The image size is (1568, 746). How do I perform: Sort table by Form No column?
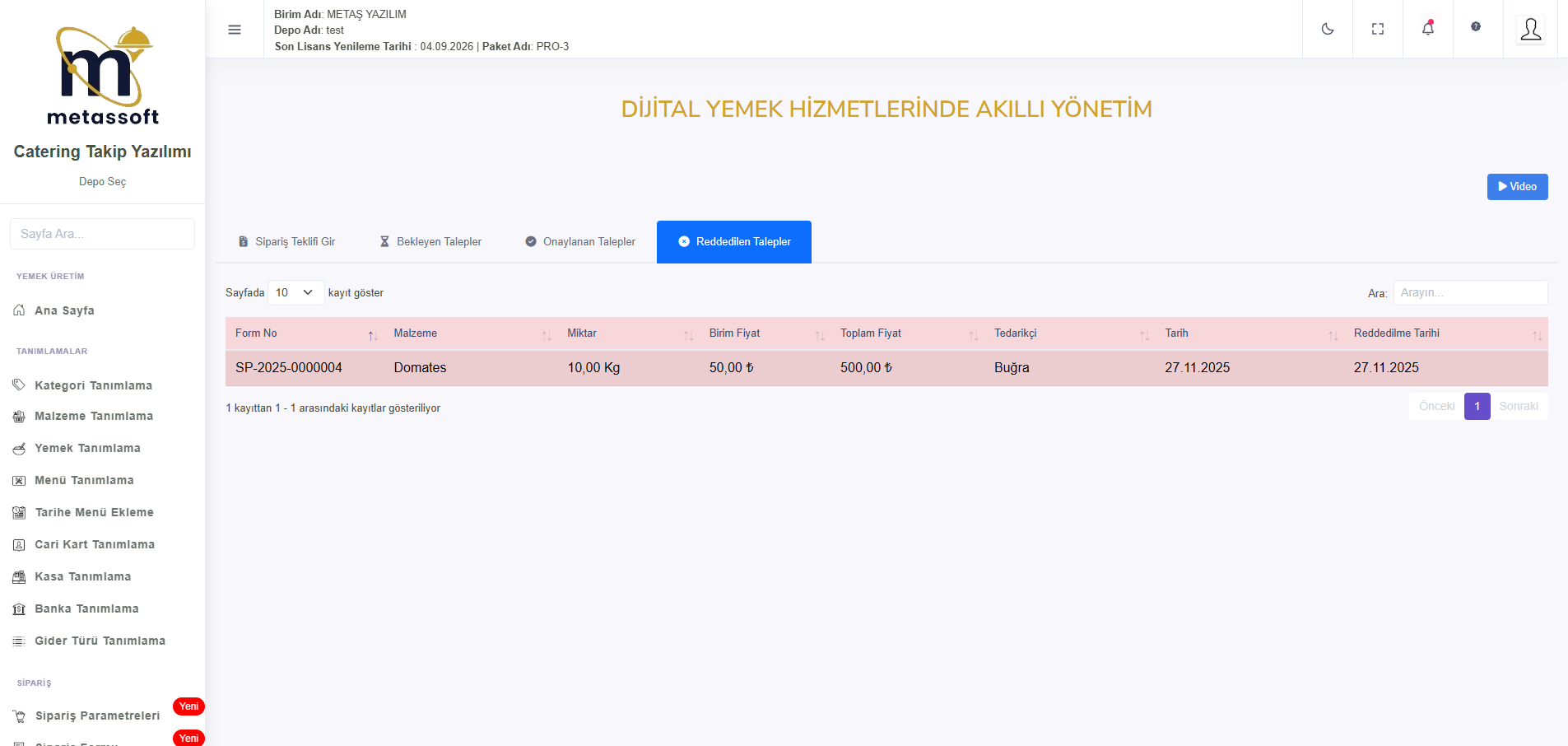tap(305, 333)
